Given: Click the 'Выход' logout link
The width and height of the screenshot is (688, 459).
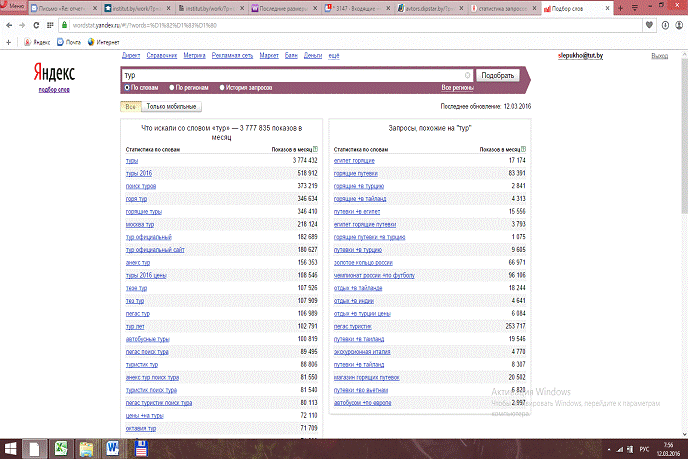Looking at the screenshot, I should pos(659,55).
